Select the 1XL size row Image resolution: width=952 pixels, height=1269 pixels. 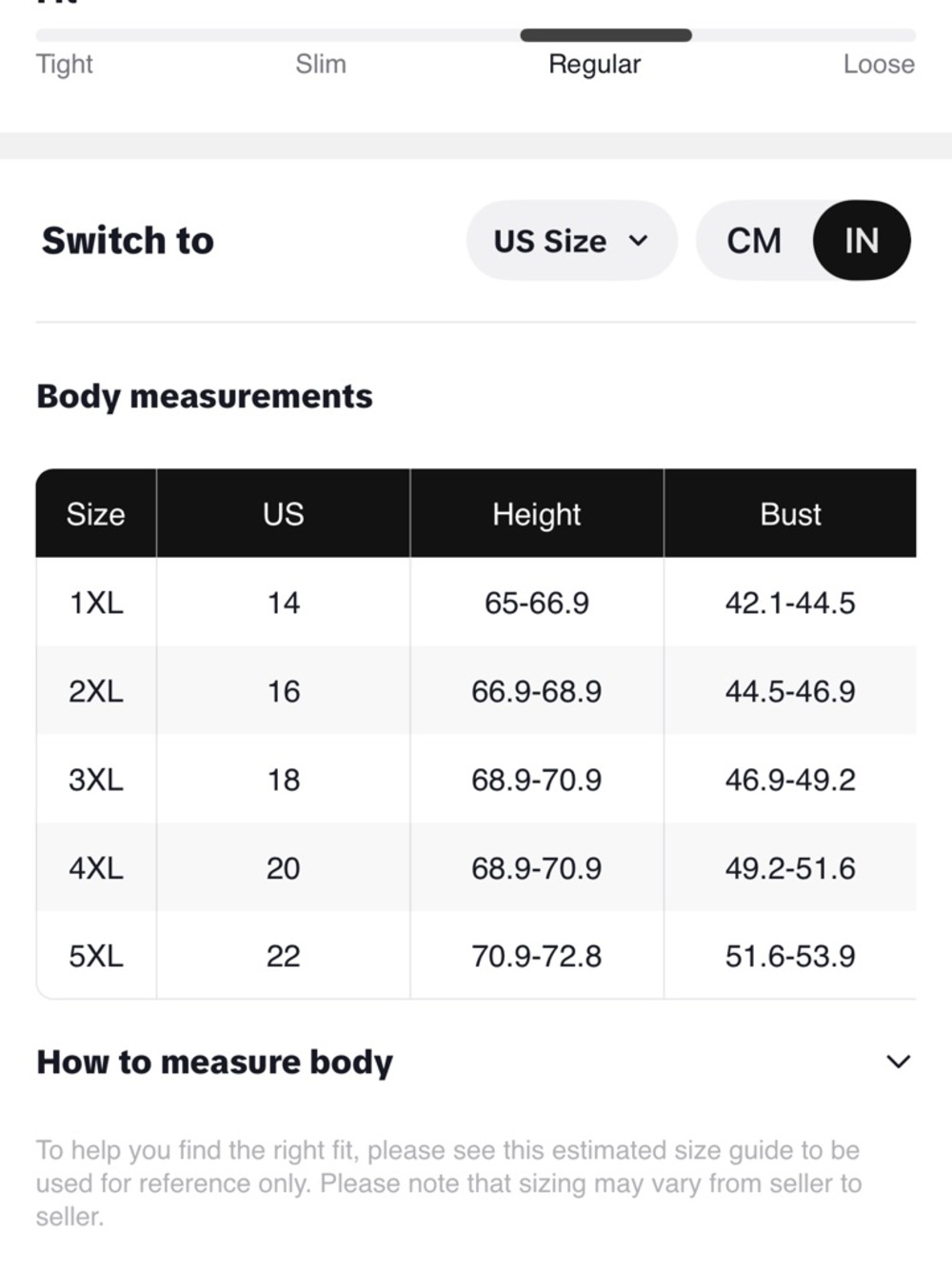(x=476, y=603)
